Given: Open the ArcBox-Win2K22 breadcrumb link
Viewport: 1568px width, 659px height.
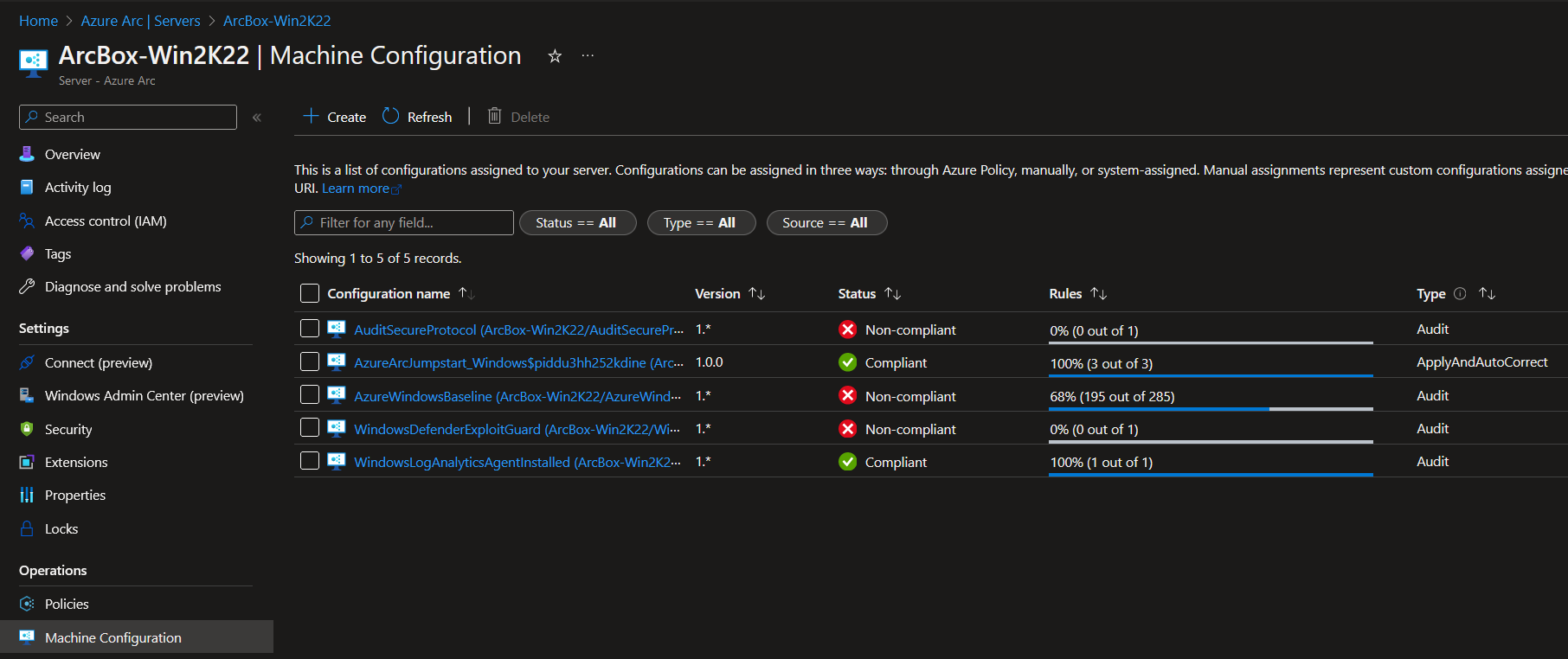Looking at the screenshot, I should (277, 21).
